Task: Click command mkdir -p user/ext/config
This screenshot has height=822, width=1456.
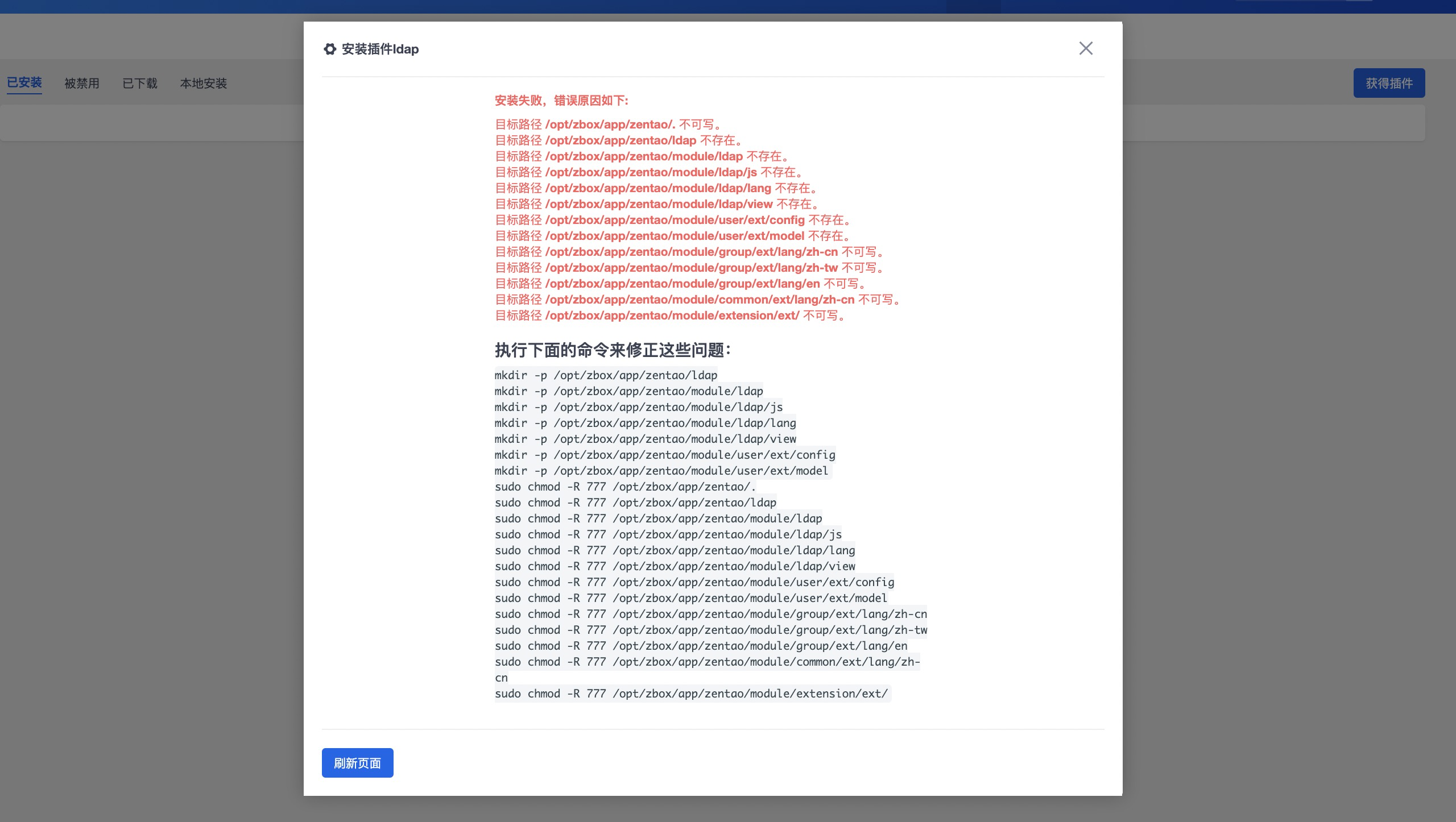Action: (x=665, y=455)
